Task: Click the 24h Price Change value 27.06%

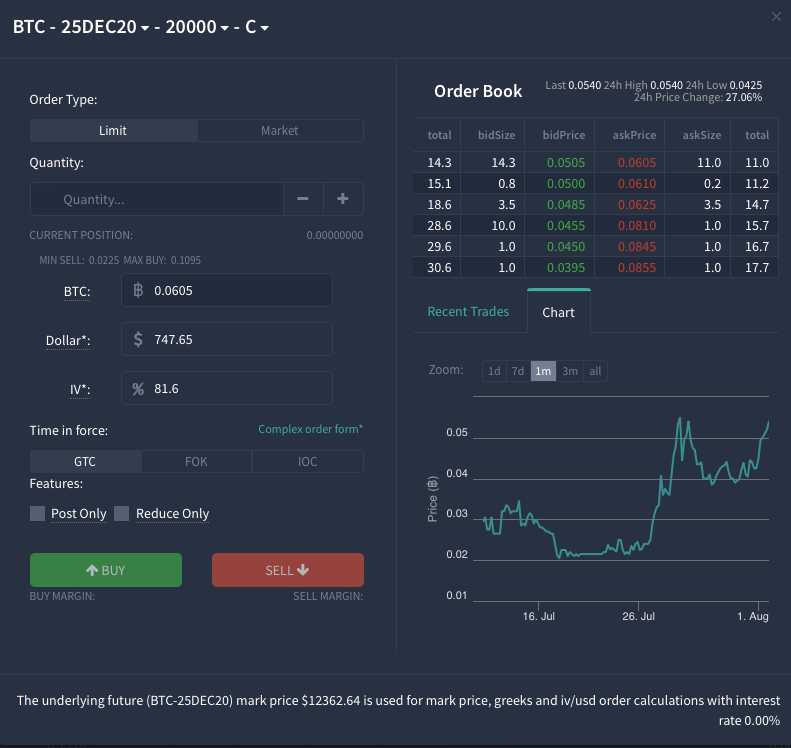Action: (x=744, y=97)
